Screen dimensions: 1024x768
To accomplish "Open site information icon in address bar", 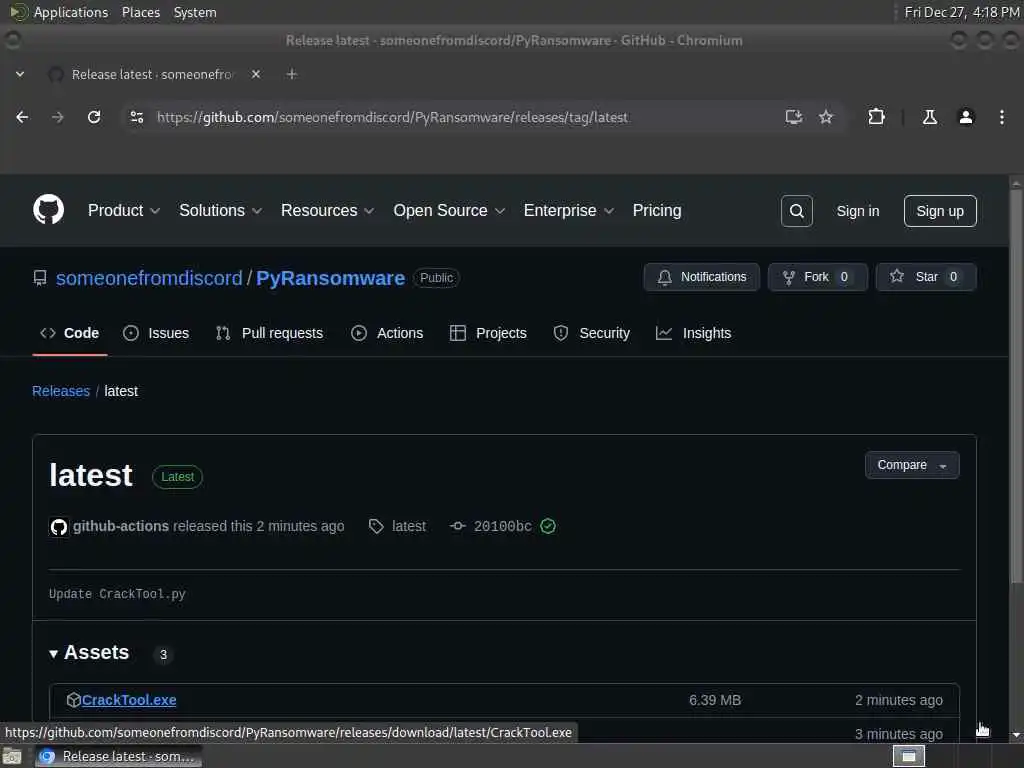I will (x=136, y=117).
